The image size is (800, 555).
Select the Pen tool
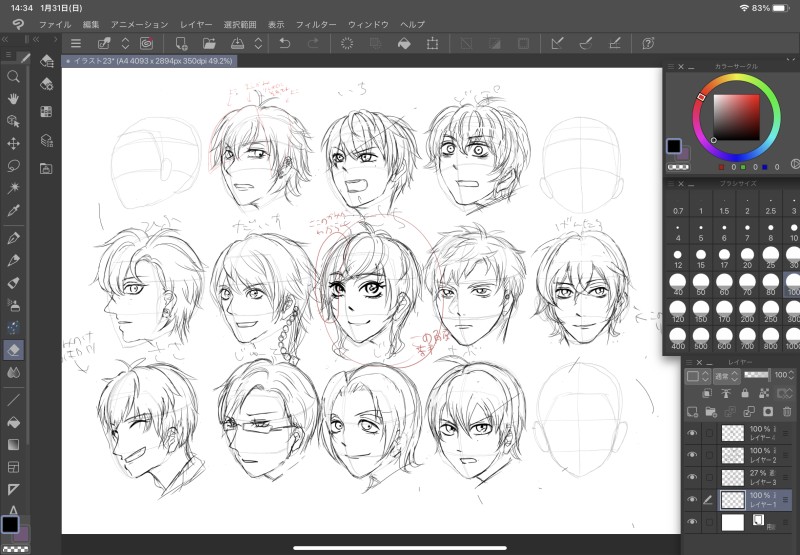click(13, 238)
